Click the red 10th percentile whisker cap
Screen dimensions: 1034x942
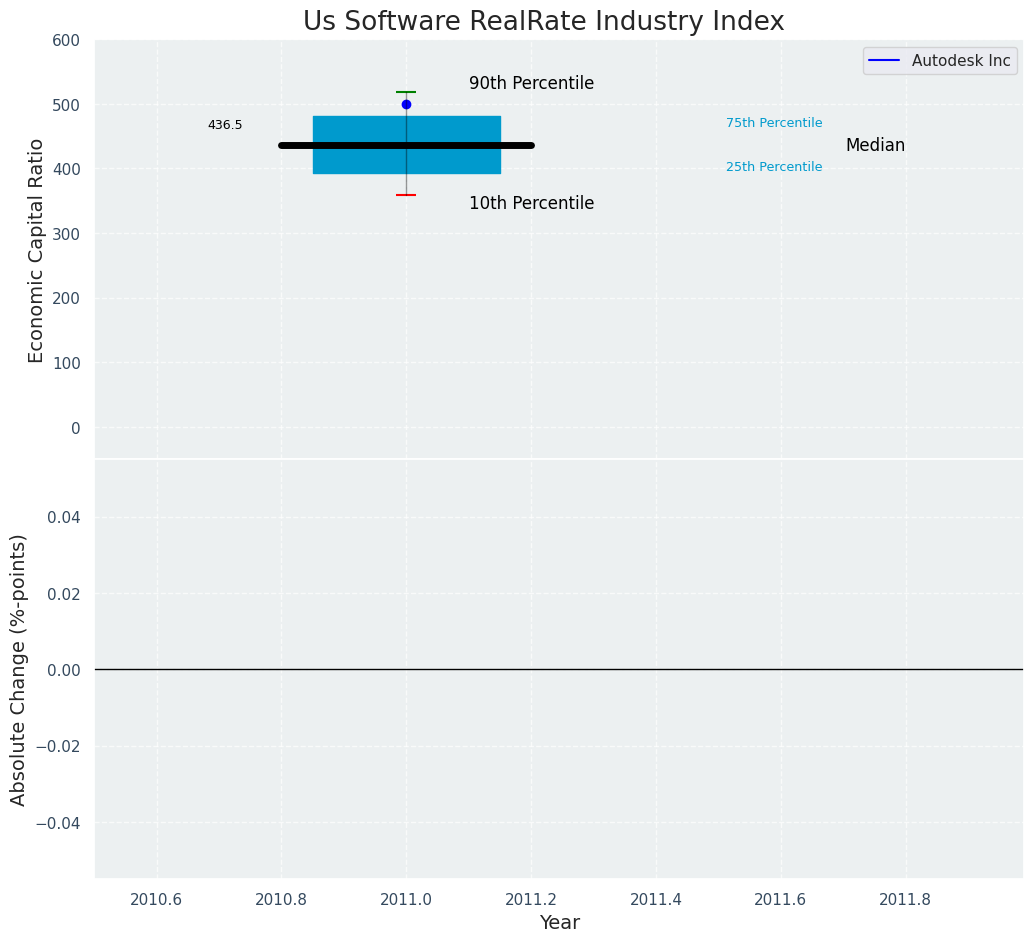click(406, 195)
